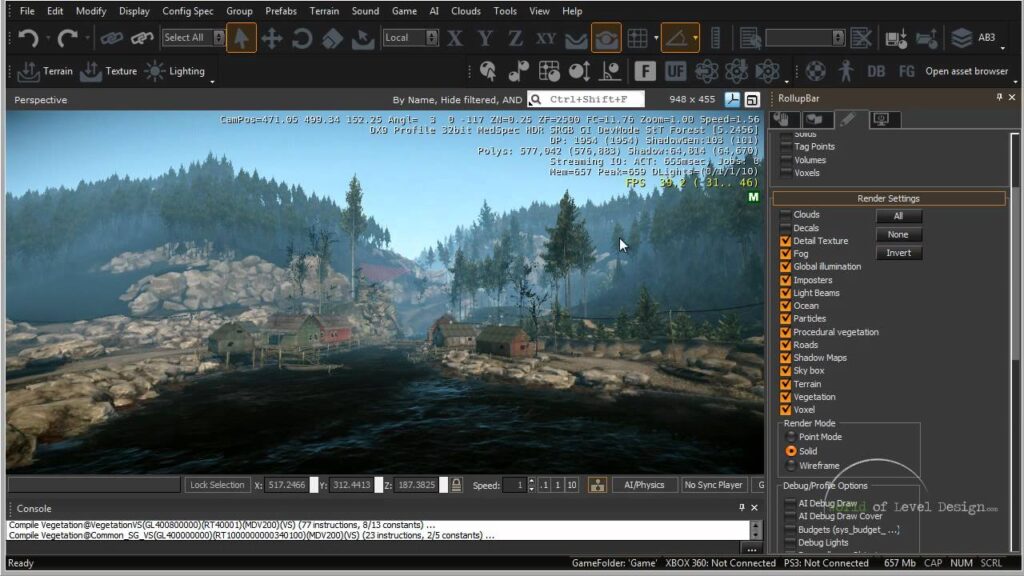Select the Move tool icon
Image resolution: width=1024 pixels, height=576 pixels.
tap(272, 38)
